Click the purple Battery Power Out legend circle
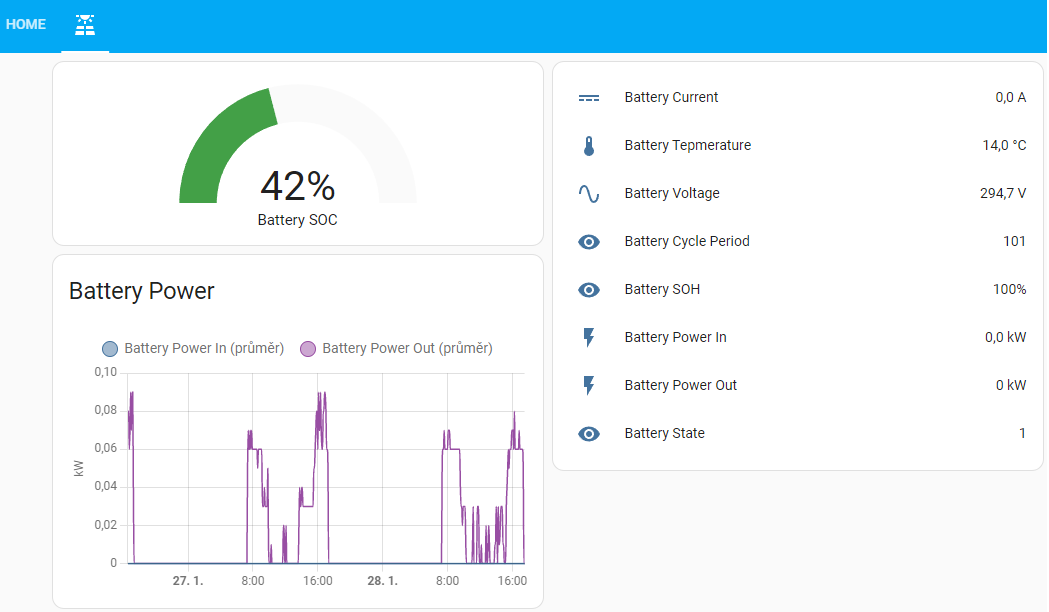Screen dimensions: 1049x612 click(308, 349)
